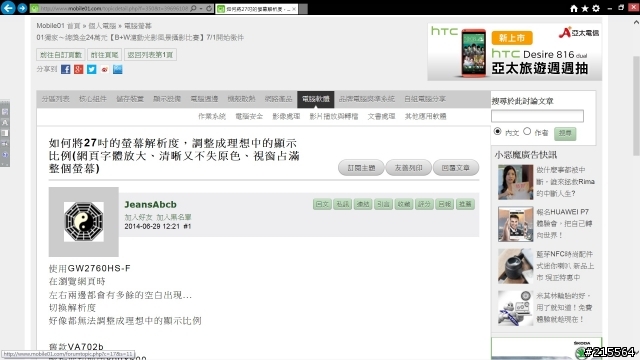Share the post to Google Plus
Viewport: 640px width, 360px height.
tap(79, 69)
